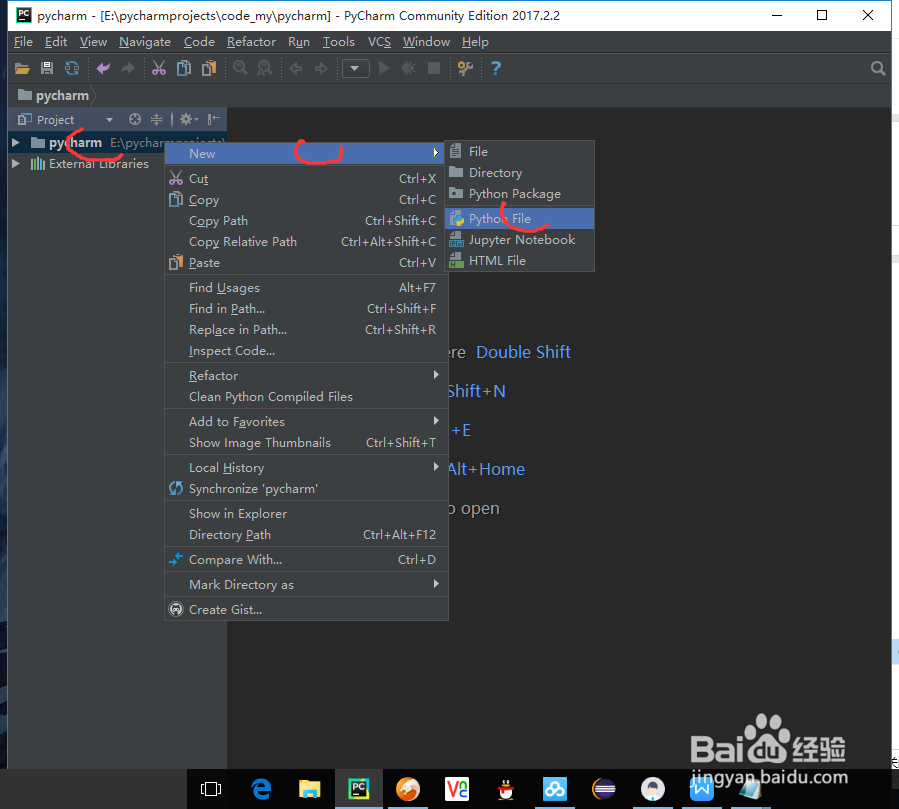This screenshot has width=899, height=809.
Task: Click the Help question mark icon
Action: (496, 69)
